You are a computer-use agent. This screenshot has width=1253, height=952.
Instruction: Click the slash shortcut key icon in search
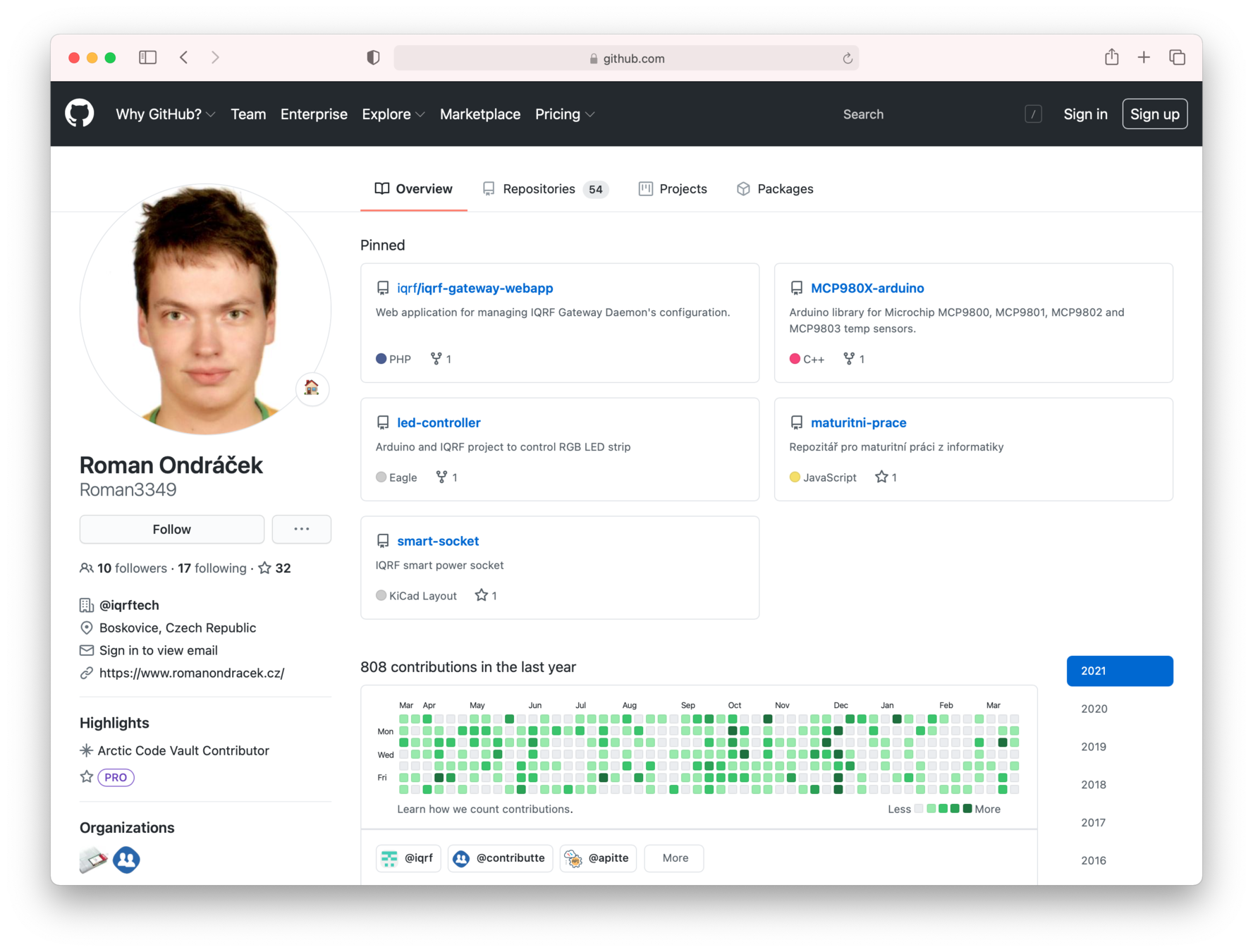click(x=1033, y=114)
